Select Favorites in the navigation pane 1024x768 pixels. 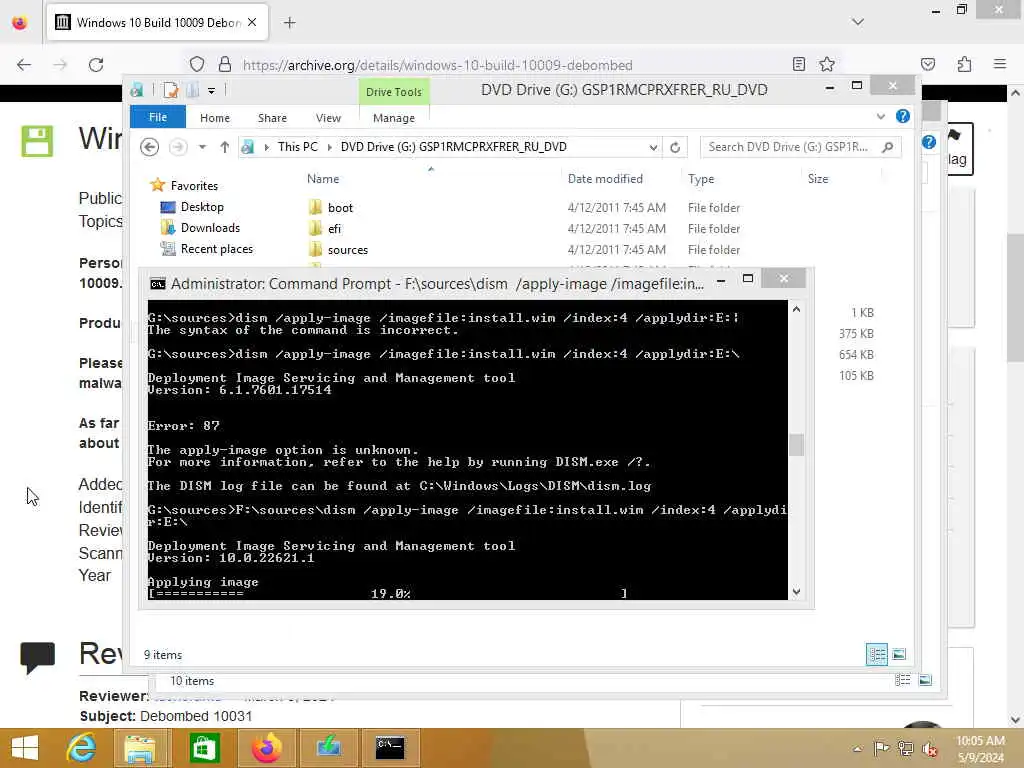point(194,185)
